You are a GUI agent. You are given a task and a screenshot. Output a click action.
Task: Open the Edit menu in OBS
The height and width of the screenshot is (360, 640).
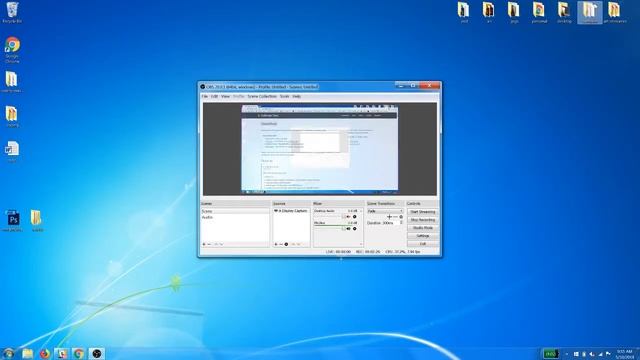tap(214, 97)
